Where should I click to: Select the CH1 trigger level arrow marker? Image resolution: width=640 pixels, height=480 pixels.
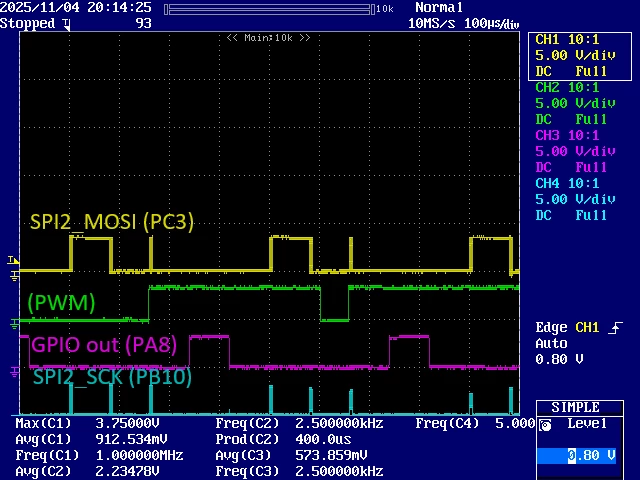[12, 260]
